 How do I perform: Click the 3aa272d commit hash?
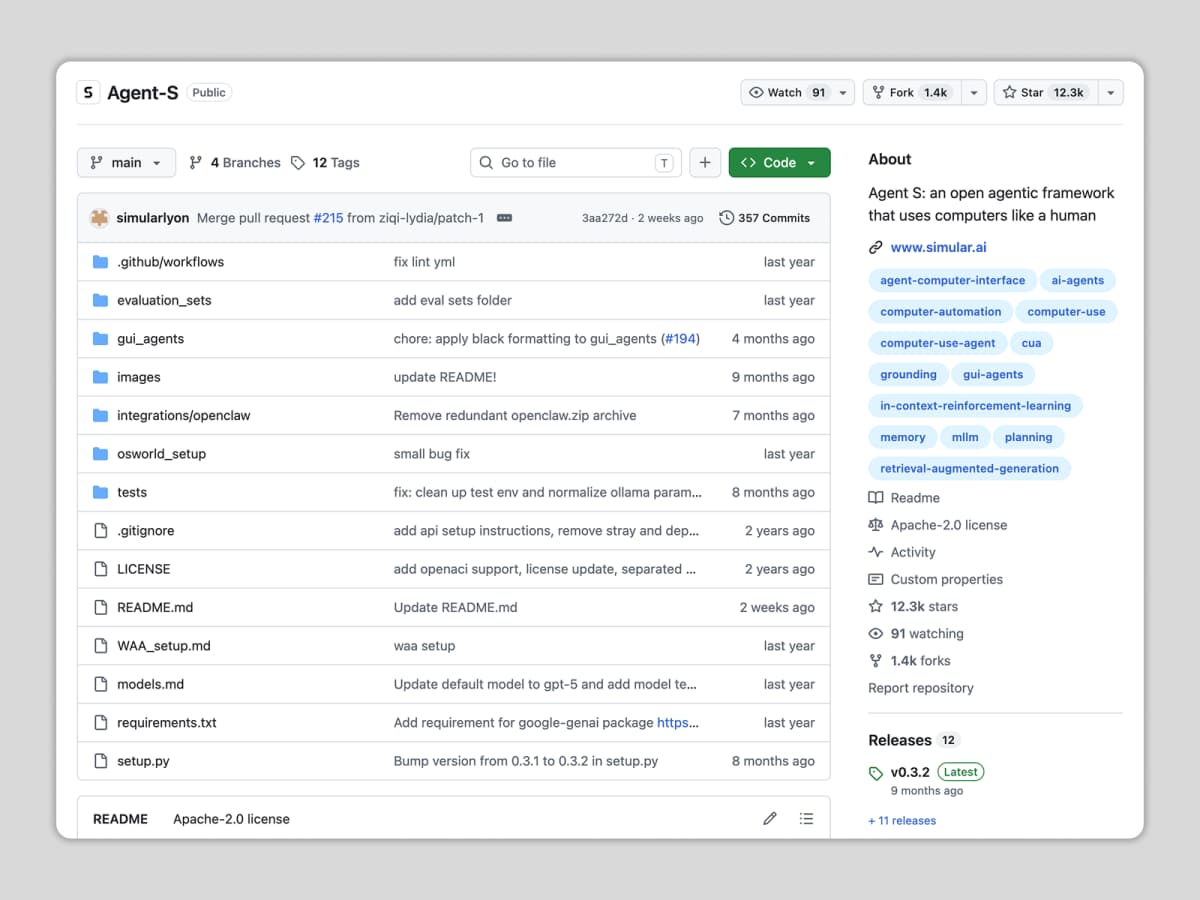pyautogui.click(x=604, y=218)
